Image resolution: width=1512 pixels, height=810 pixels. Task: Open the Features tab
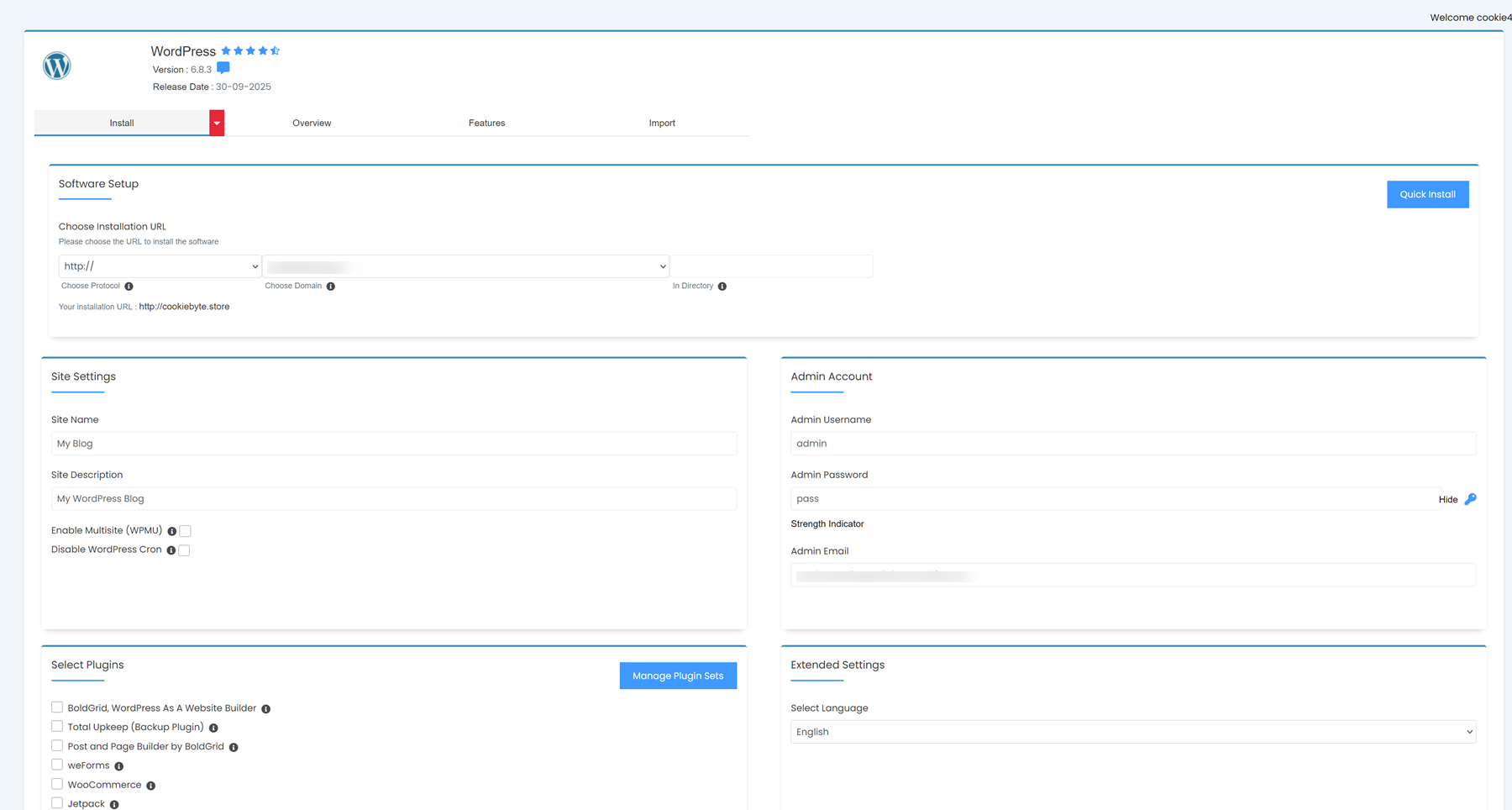[x=486, y=123]
